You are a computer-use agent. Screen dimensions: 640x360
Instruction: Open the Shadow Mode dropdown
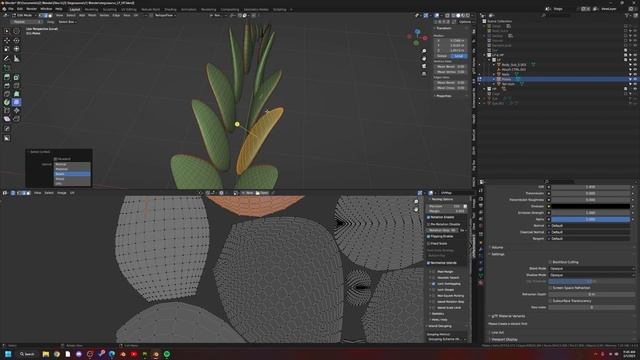coord(592,275)
